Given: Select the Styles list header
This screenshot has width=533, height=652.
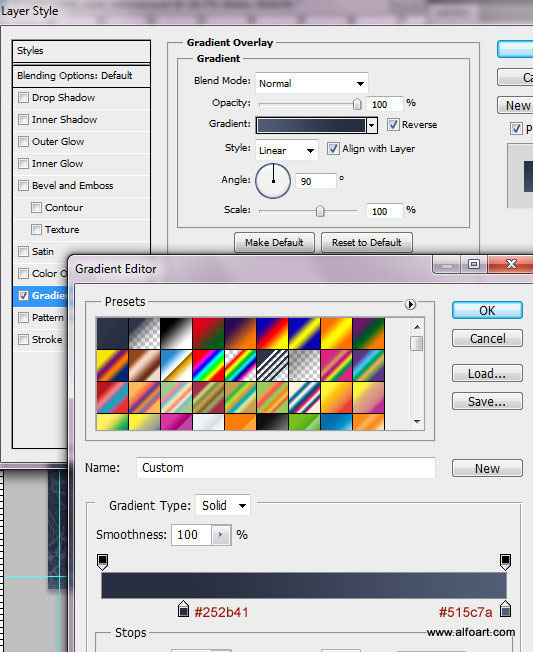Looking at the screenshot, I should point(81,51).
